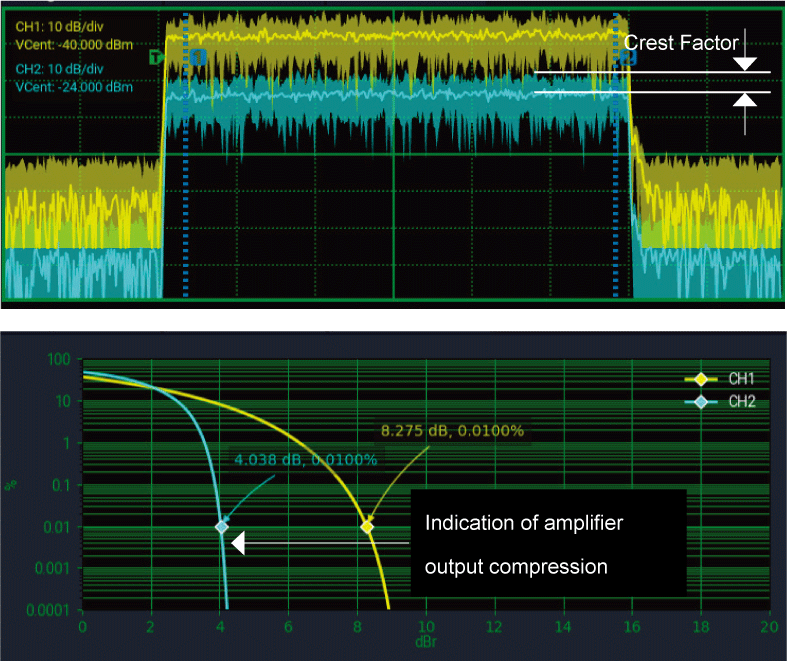Click the Crest Factor annotation text
Viewport: 787px width, 661px height.
680,42
